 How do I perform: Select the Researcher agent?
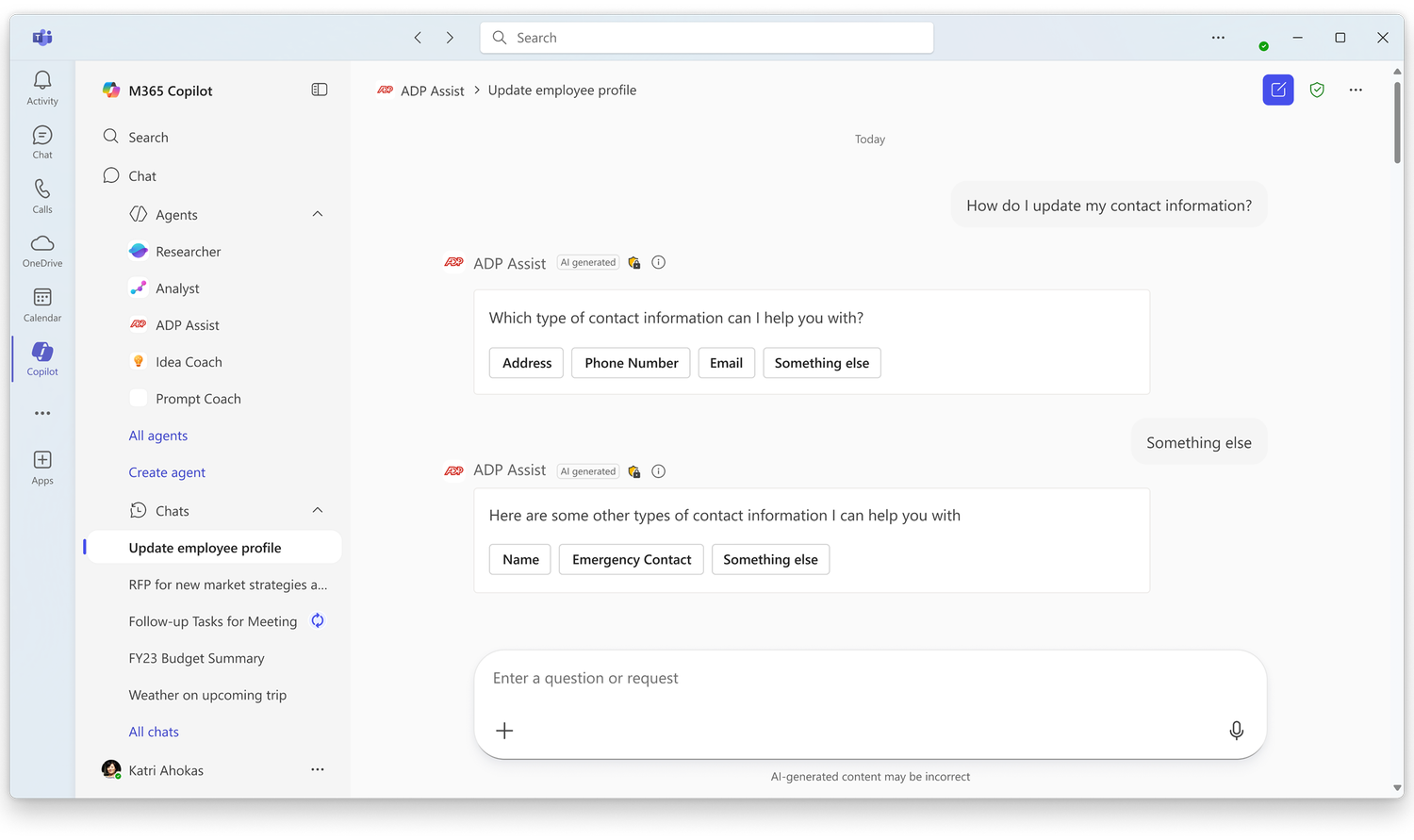point(188,252)
